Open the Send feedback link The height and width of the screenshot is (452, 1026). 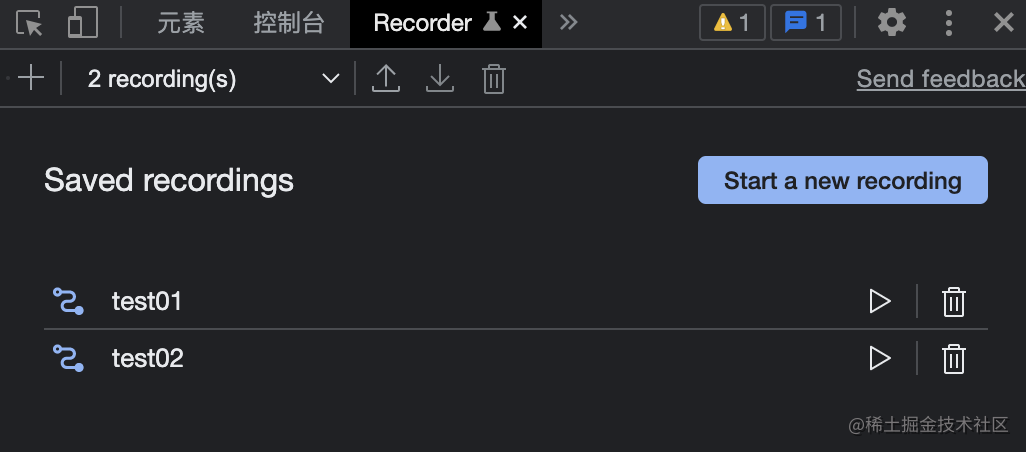pos(941,79)
